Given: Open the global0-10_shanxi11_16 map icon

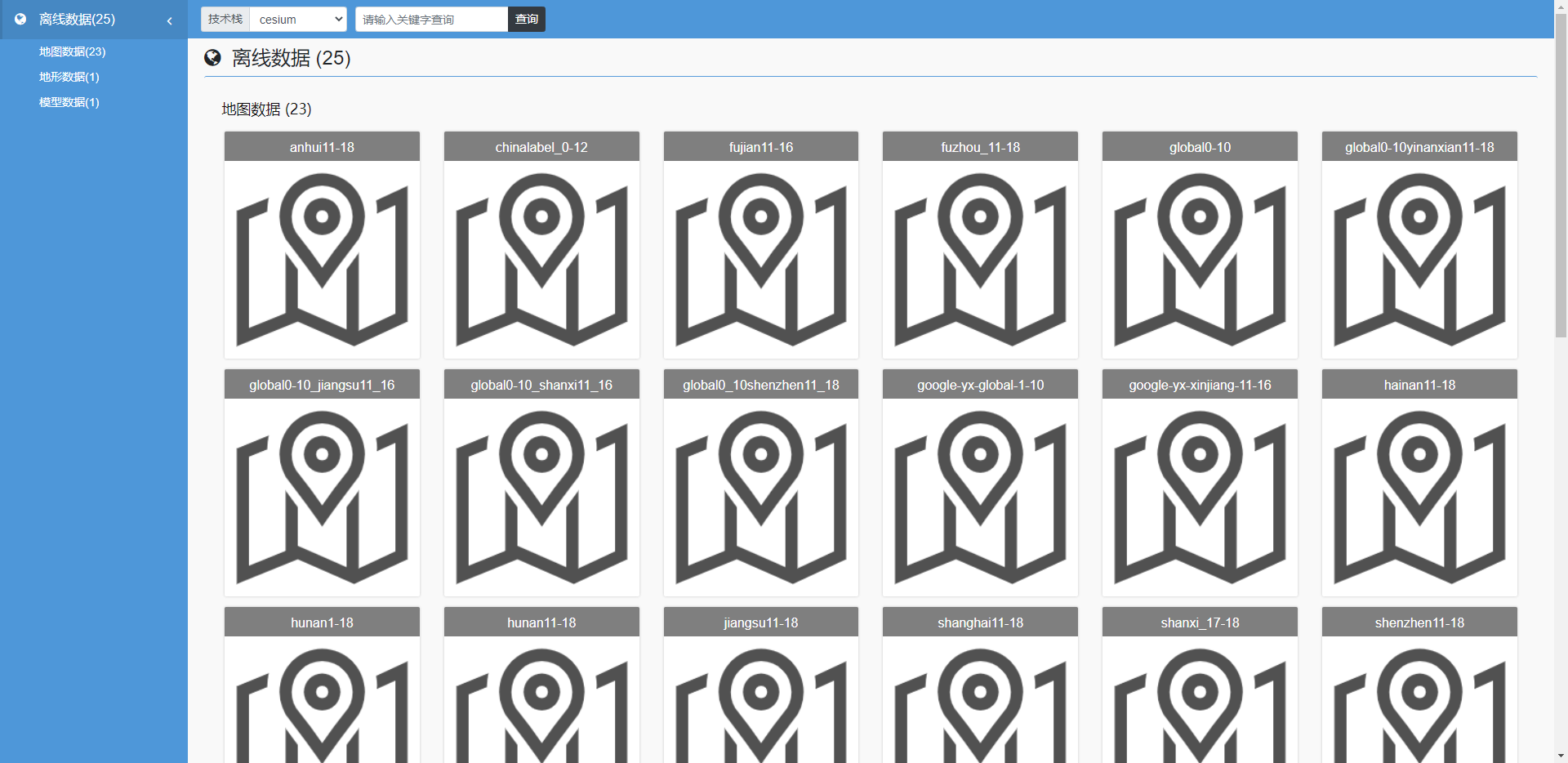Looking at the screenshot, I should (x=541, y=498).
